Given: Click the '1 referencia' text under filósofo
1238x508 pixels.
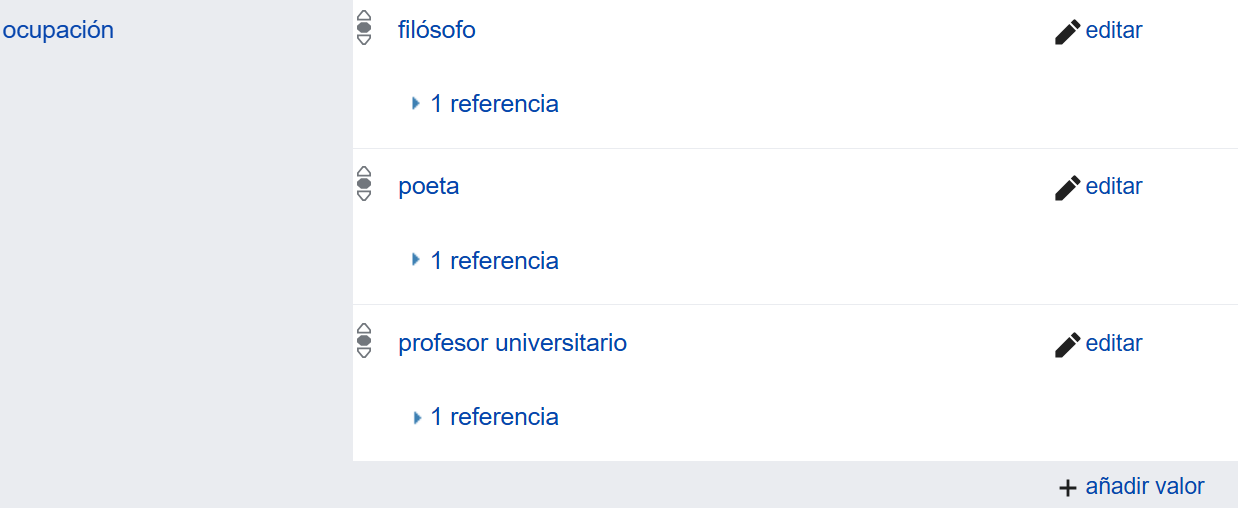Looking at the screenshot, I should (x=494, y=104).
